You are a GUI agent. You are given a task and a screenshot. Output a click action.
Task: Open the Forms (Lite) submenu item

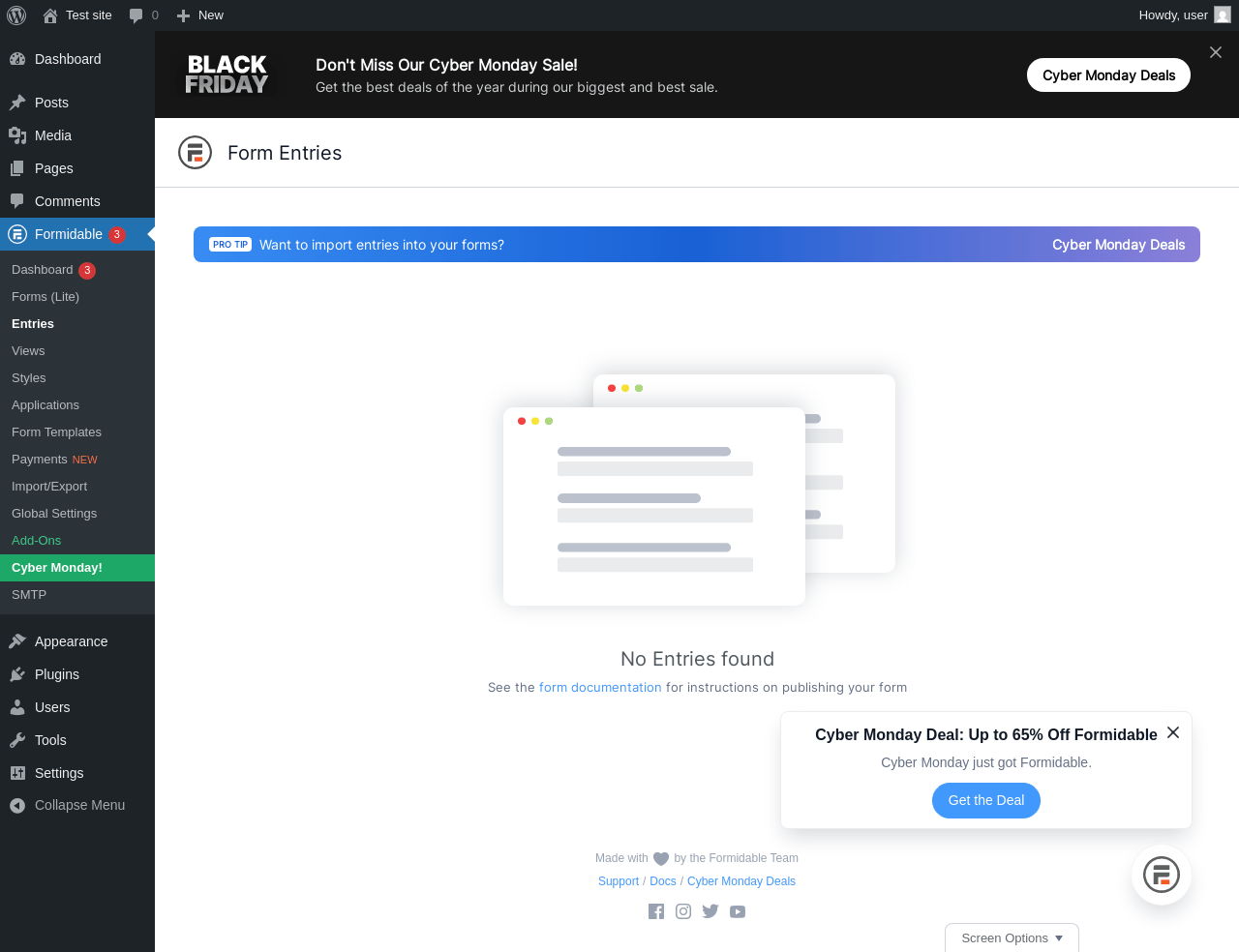click(x=77, y=297)
